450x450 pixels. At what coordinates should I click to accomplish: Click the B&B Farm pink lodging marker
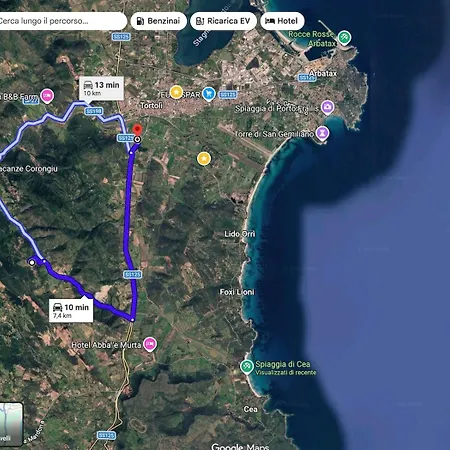(47, 96)
